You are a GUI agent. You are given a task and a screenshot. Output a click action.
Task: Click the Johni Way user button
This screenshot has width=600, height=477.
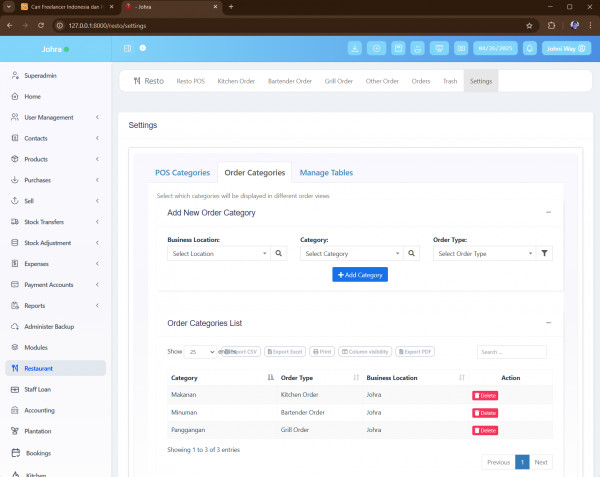tap(566, 49)
